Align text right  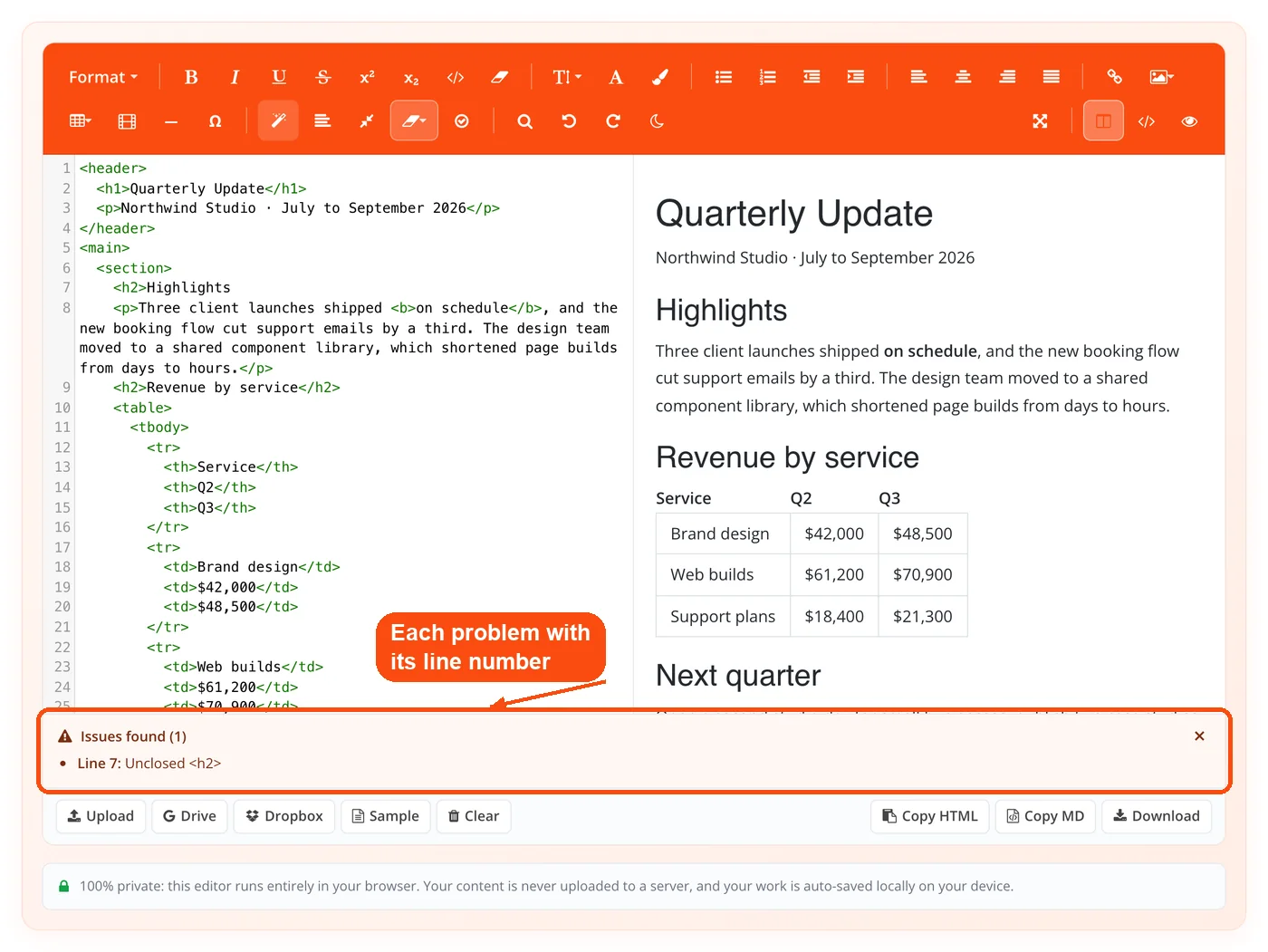pyautogui.click(x=1007, y=77)
